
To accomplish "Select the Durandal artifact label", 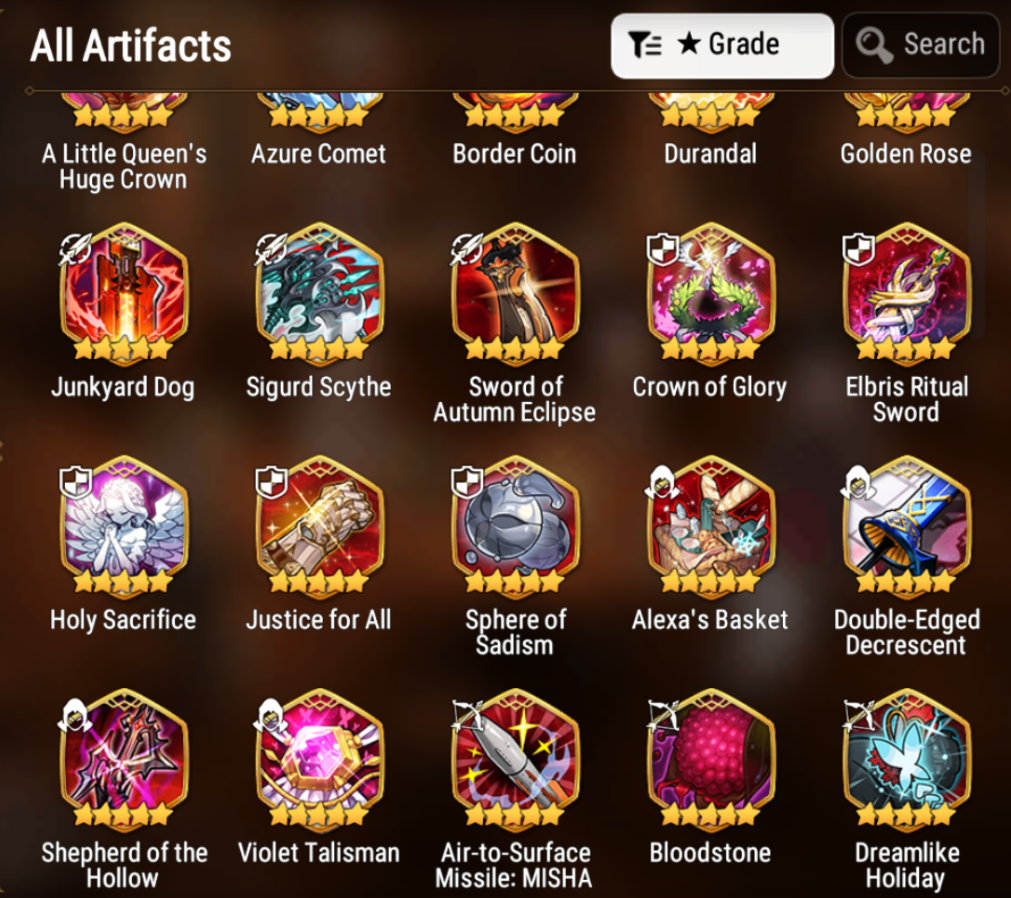I will [711, 154].
